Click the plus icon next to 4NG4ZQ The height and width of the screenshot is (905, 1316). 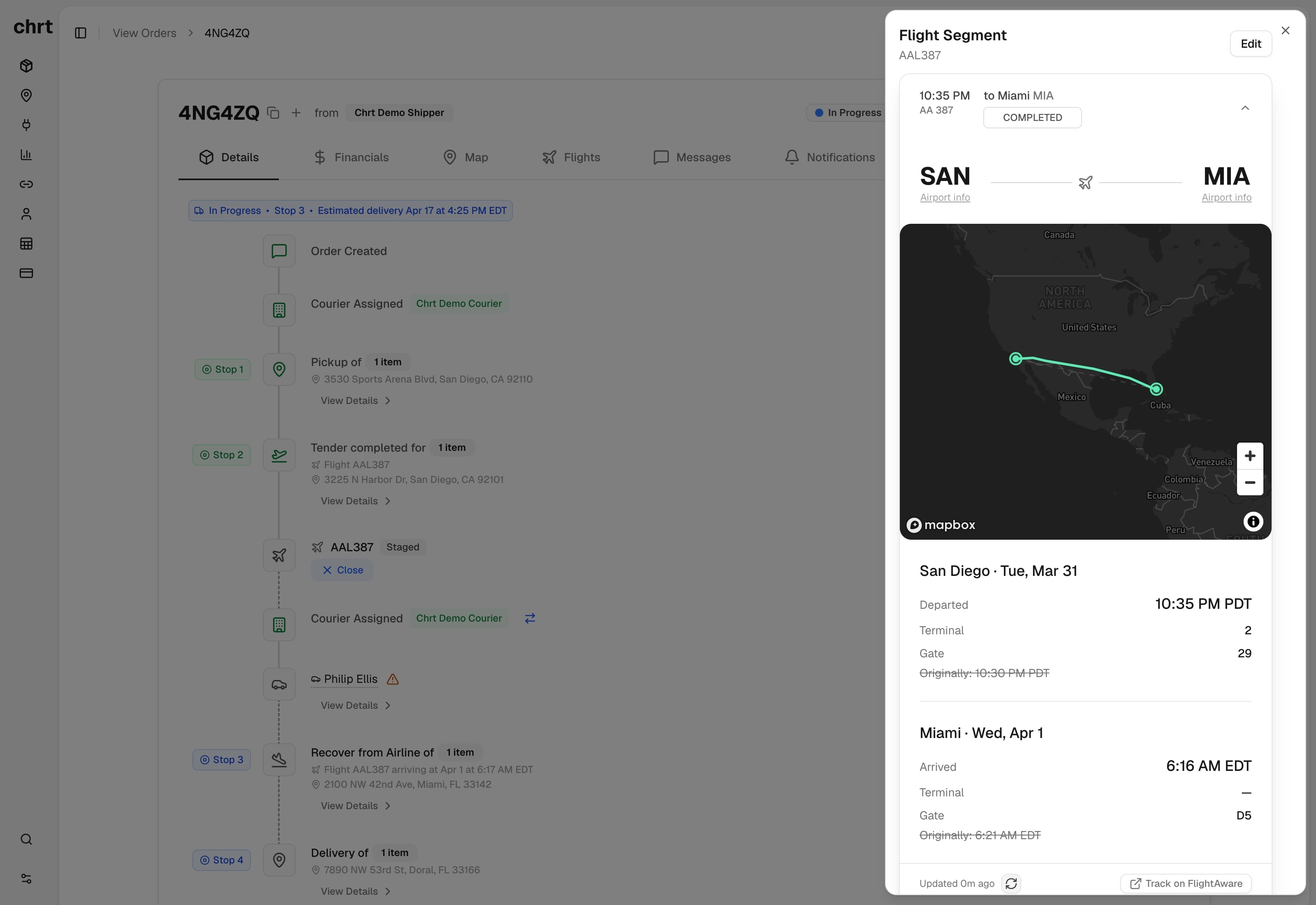296,113
